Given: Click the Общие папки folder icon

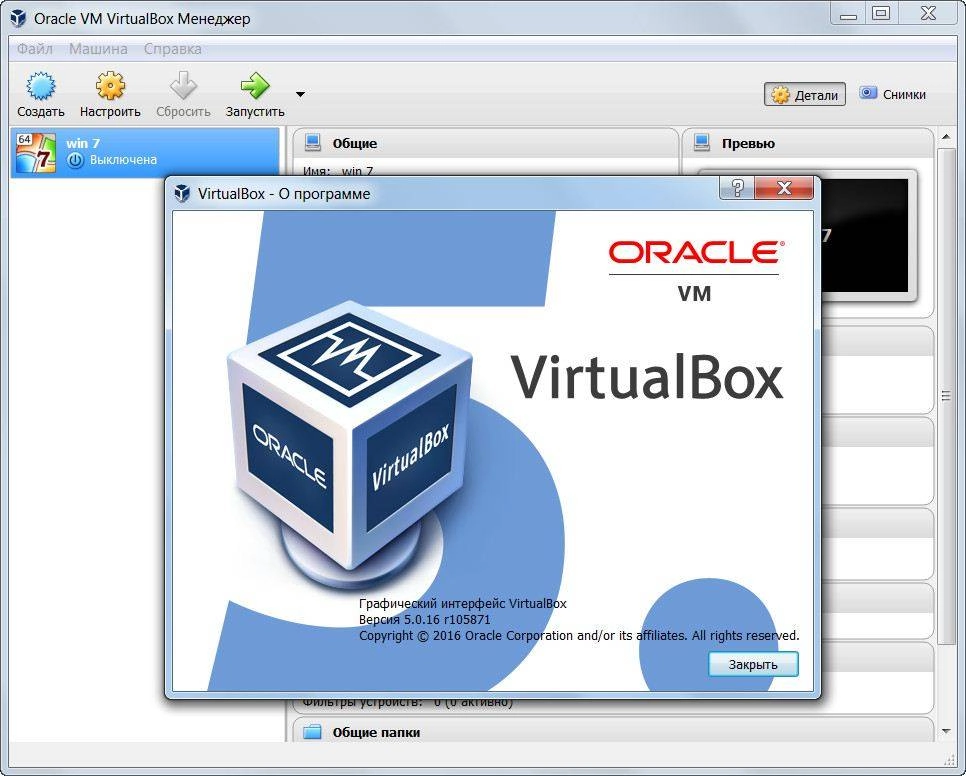Looking at the screenshot, I should click(313, 732).
